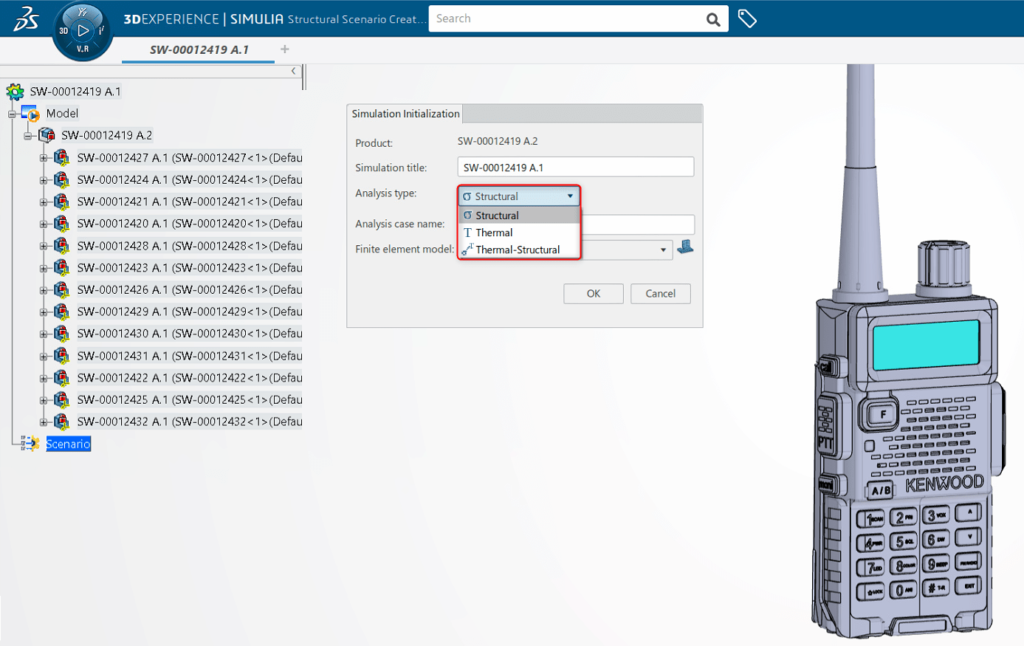Click the SW-00012419 A.2 product icon
Image resolution: width=1024 pixels, height=646 pixels.
[x=46, y=135]
